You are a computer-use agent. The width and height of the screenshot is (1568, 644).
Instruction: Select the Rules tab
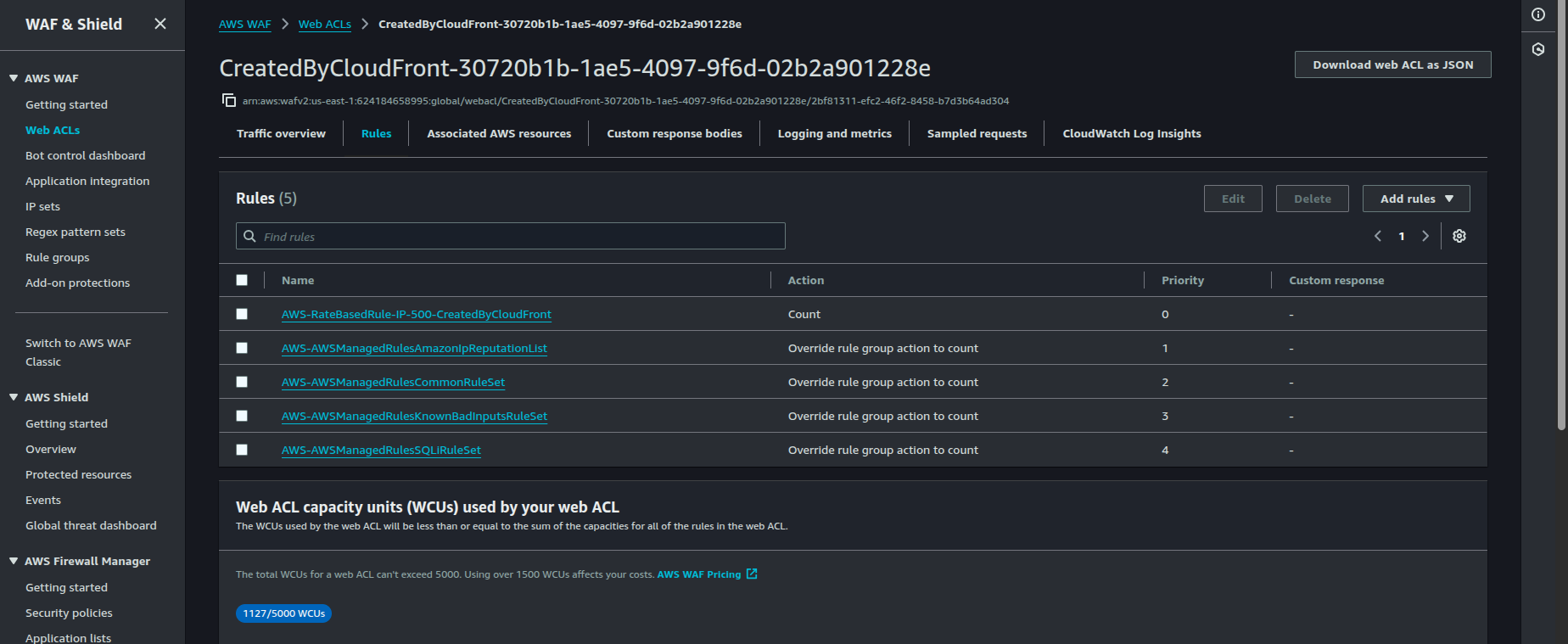coord(376,133)
